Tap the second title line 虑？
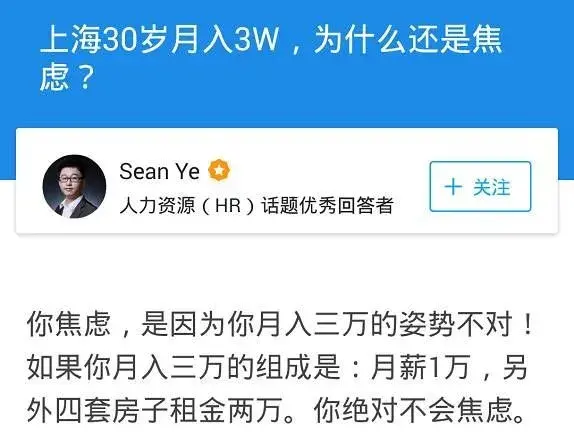The height and width of the screenshot is (447, 574). coord(67,77)
